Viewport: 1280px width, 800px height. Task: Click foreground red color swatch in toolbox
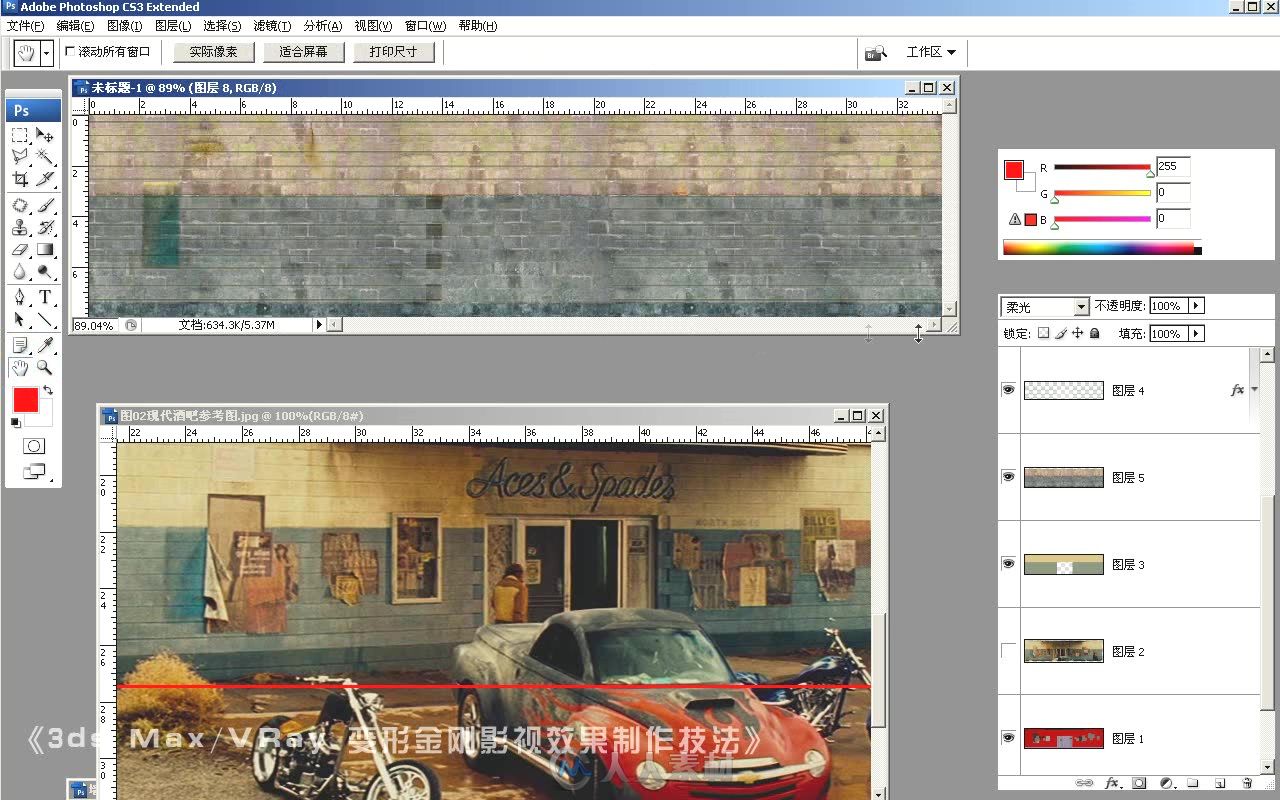pos(25,400)
